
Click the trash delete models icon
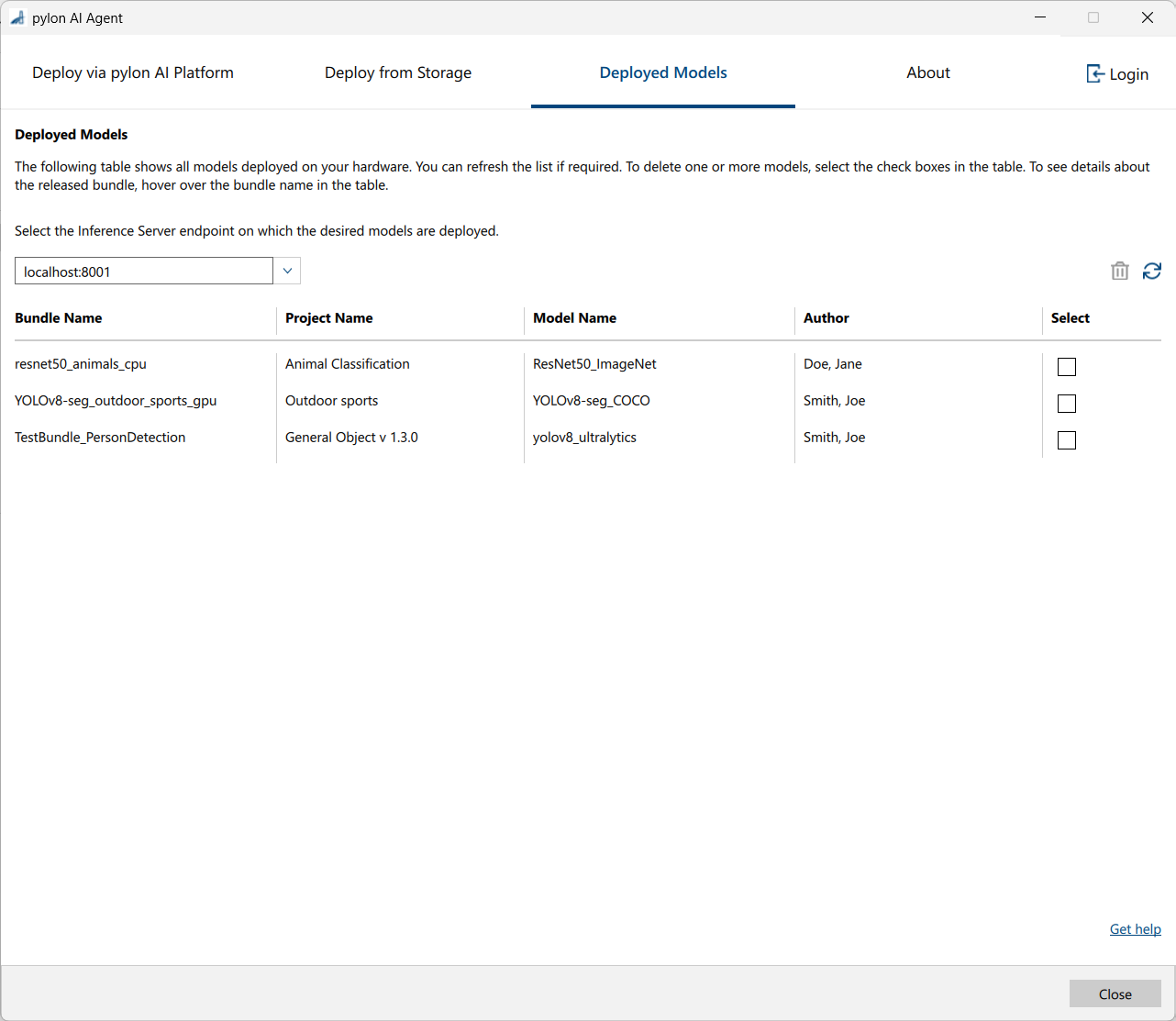[1119, 271]
